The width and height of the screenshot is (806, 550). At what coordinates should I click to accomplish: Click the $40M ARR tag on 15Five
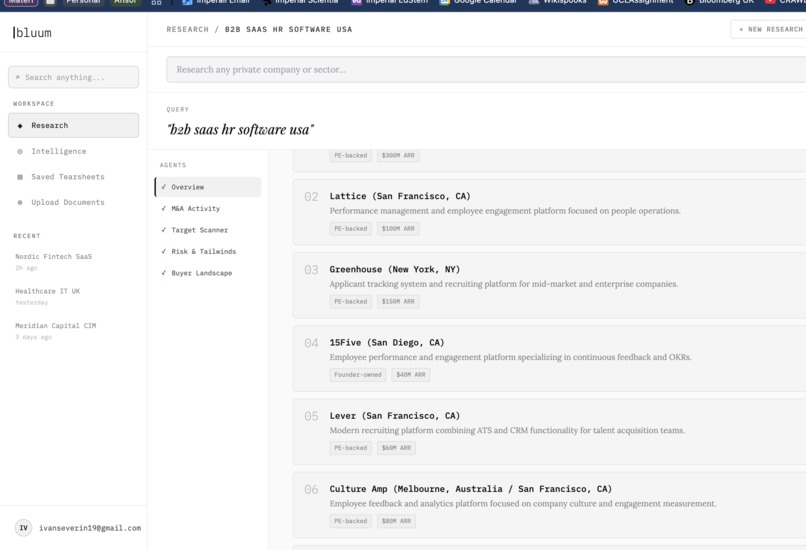(x=411, y=375)
